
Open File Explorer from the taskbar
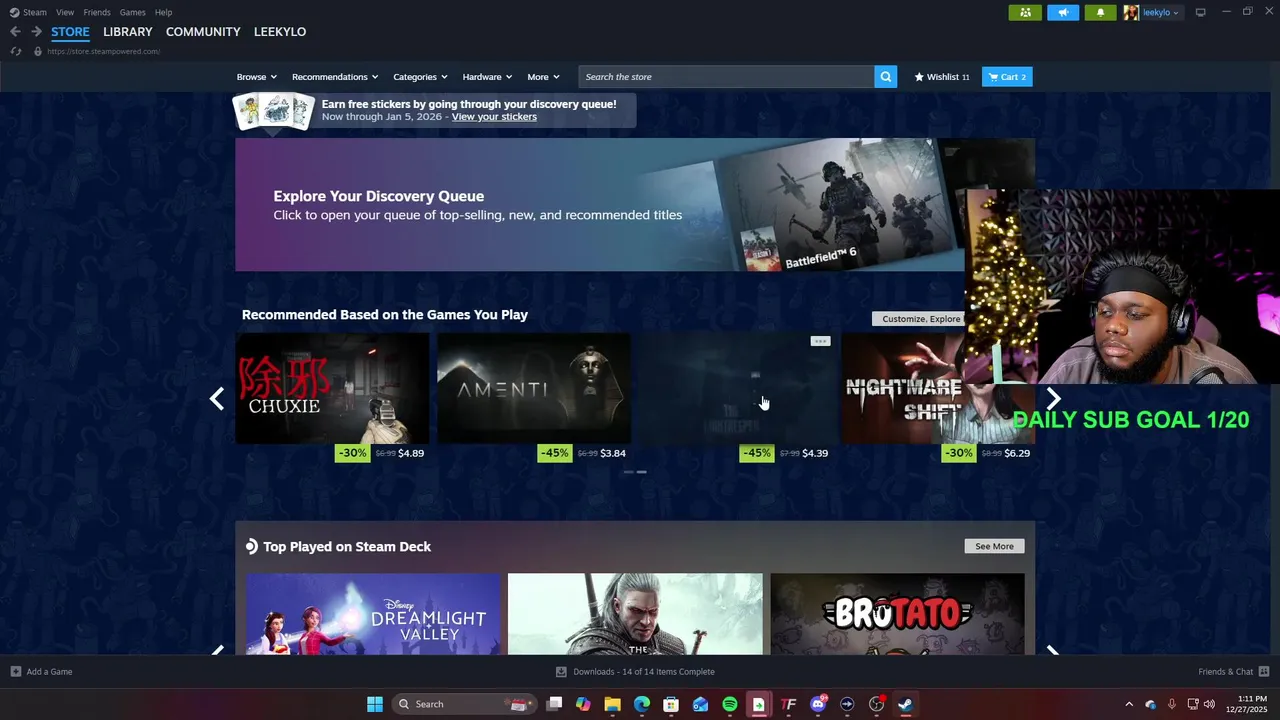coord(612,704)
